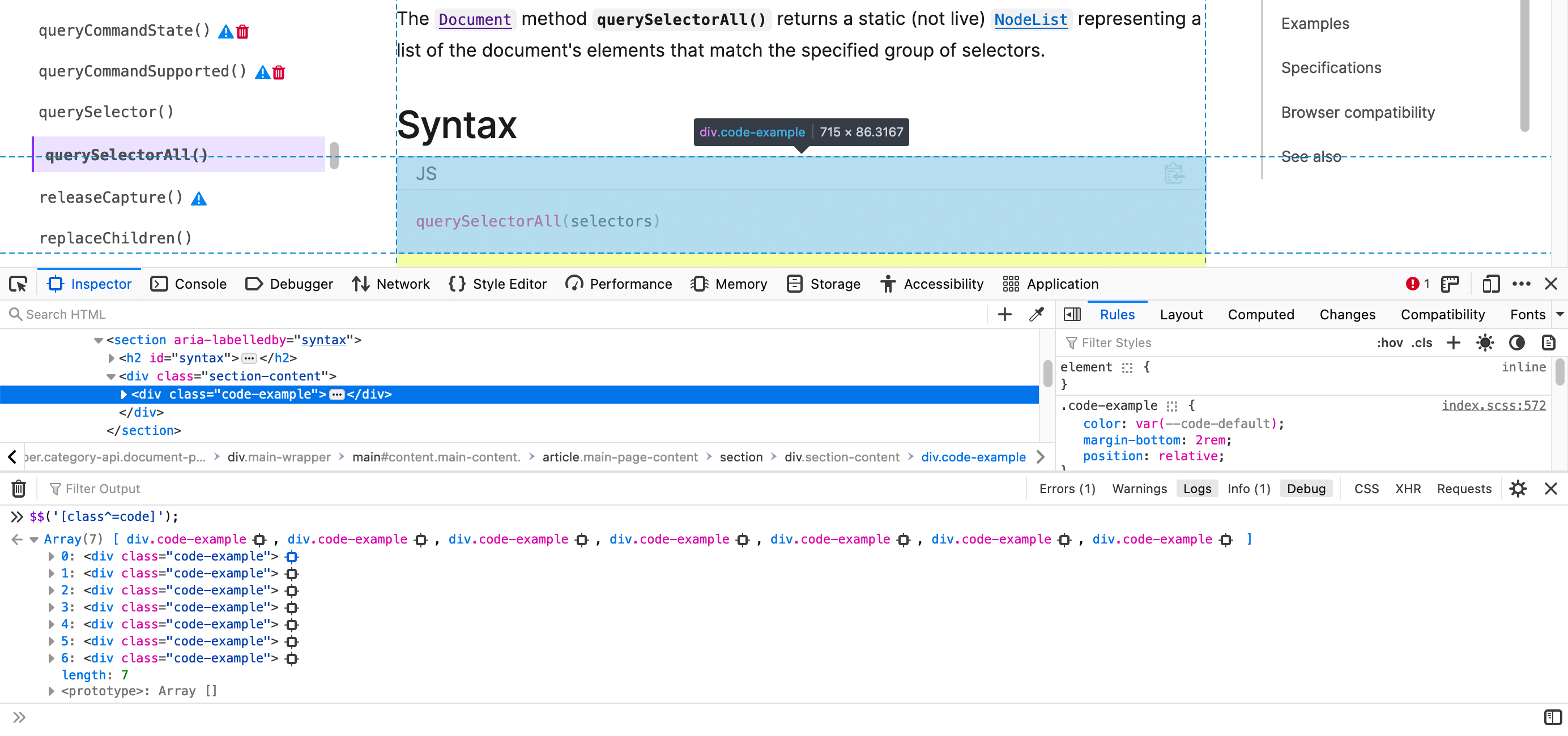Select the element picker tool icon

pos(18,283)
